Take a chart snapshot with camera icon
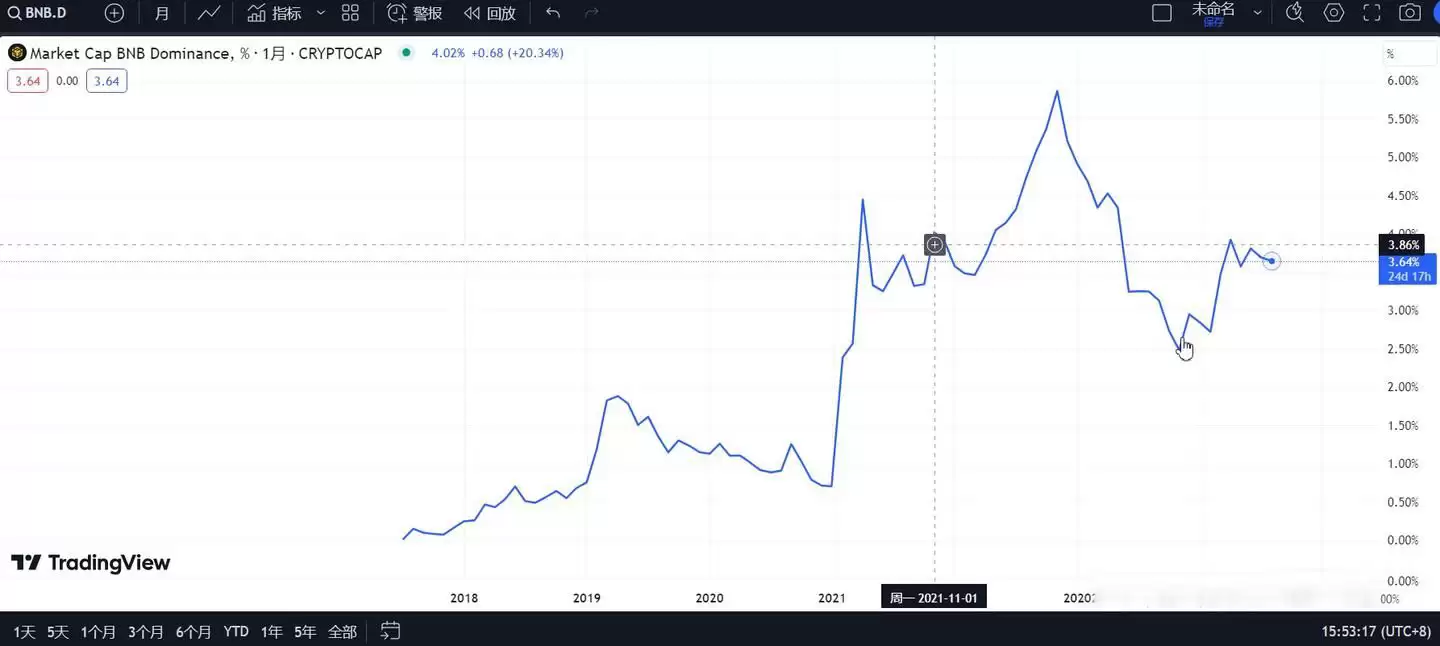This screenshot has width=1440, height=646. 1410,13
